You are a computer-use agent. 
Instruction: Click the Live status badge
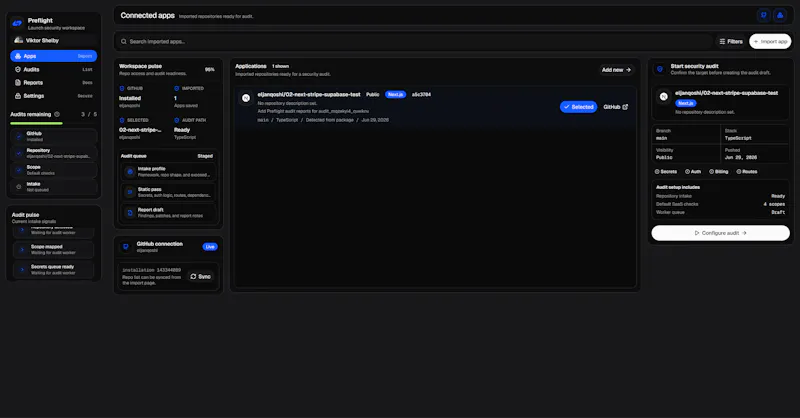tap(210, 247)
